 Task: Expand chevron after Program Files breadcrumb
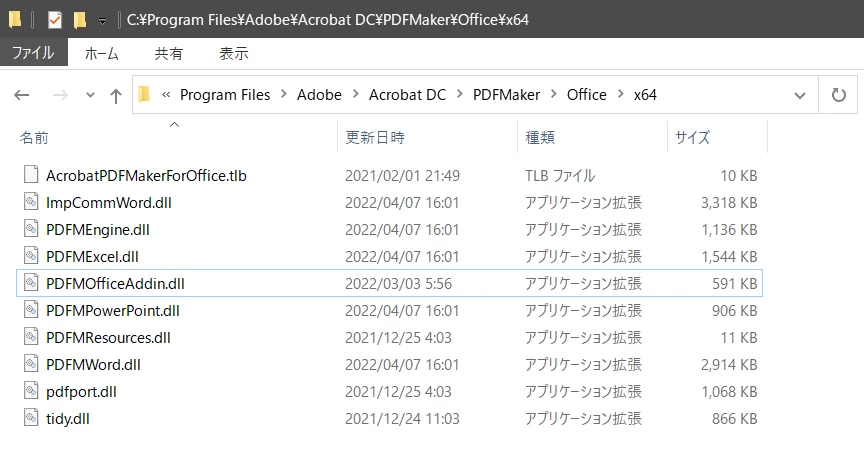[284, 94]
